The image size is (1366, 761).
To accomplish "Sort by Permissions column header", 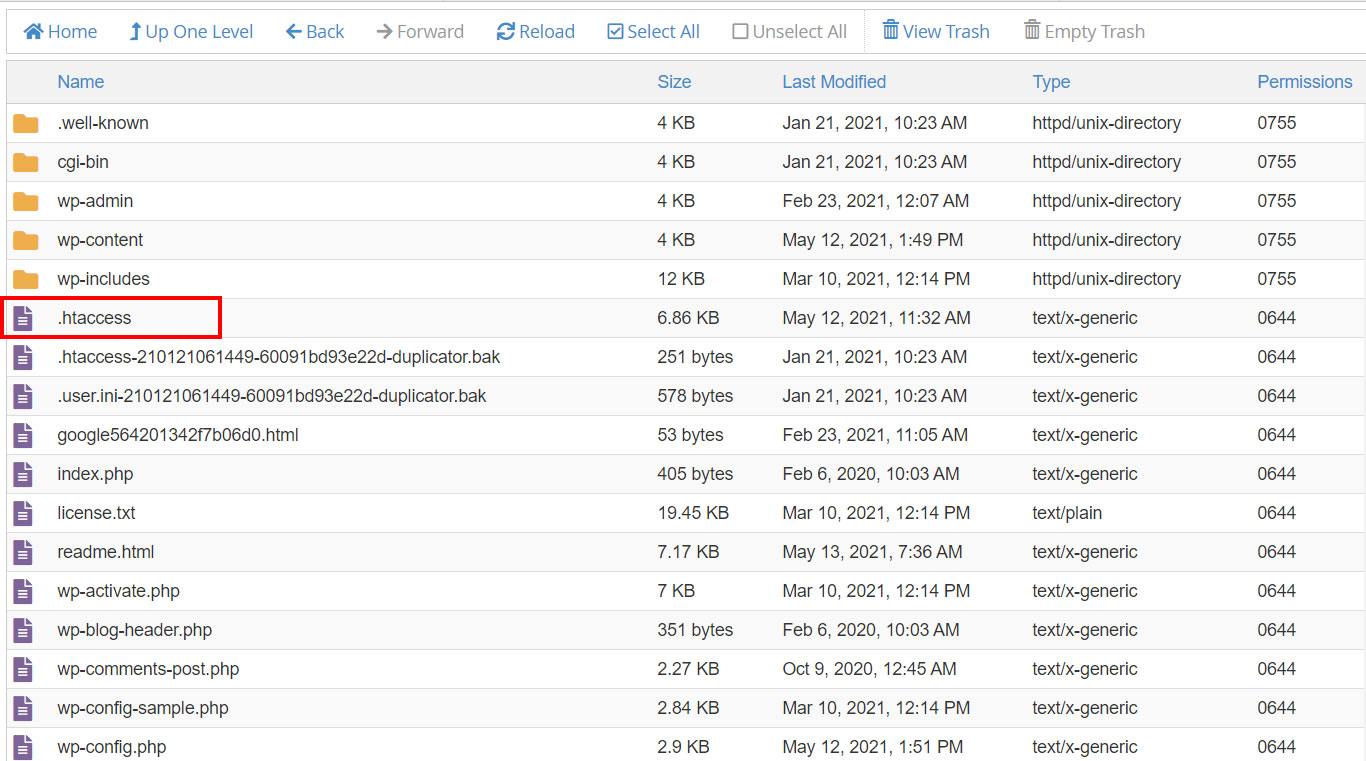I will 1305,82.
